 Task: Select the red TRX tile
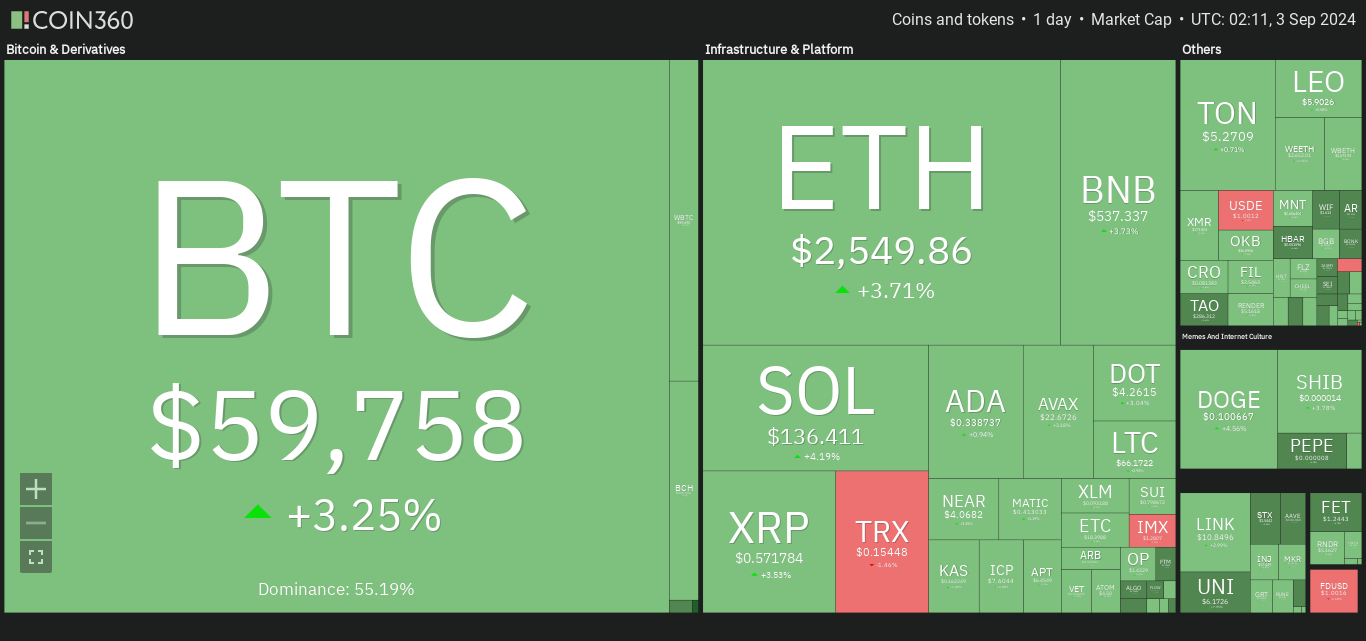[x=881, y=542]
